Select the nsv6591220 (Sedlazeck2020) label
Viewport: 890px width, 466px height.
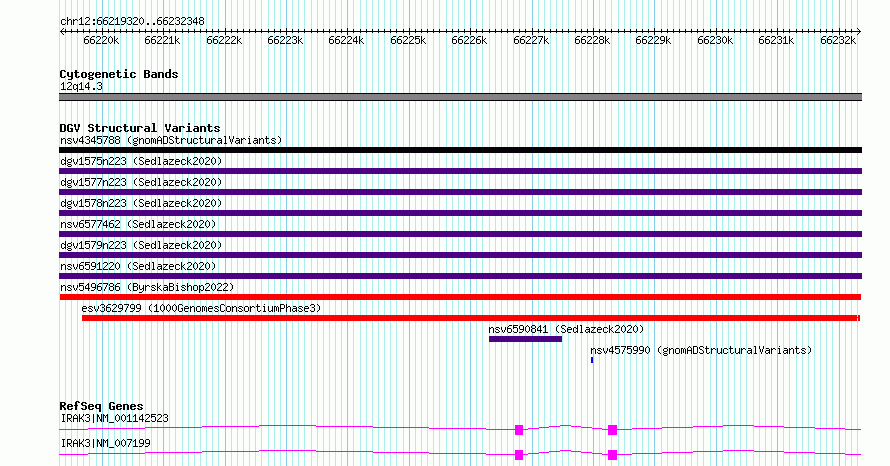coord(138,266)
